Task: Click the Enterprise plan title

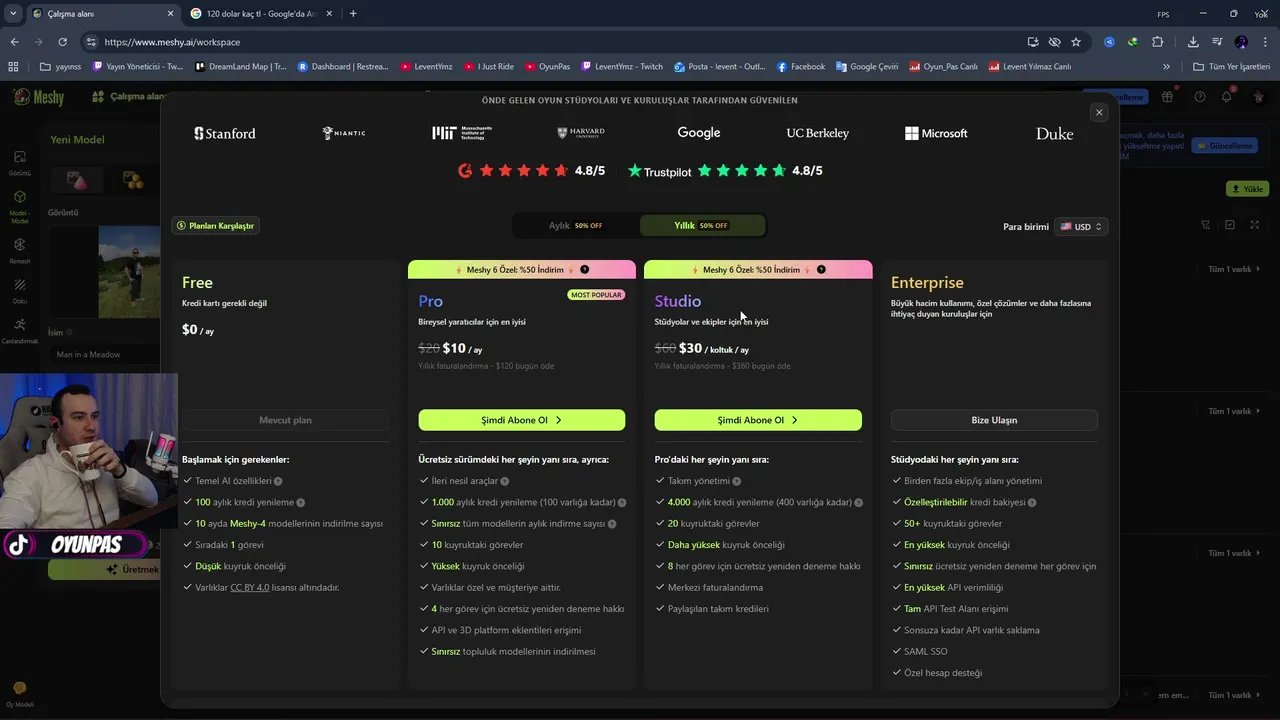Action: click(x=927, y=283)
